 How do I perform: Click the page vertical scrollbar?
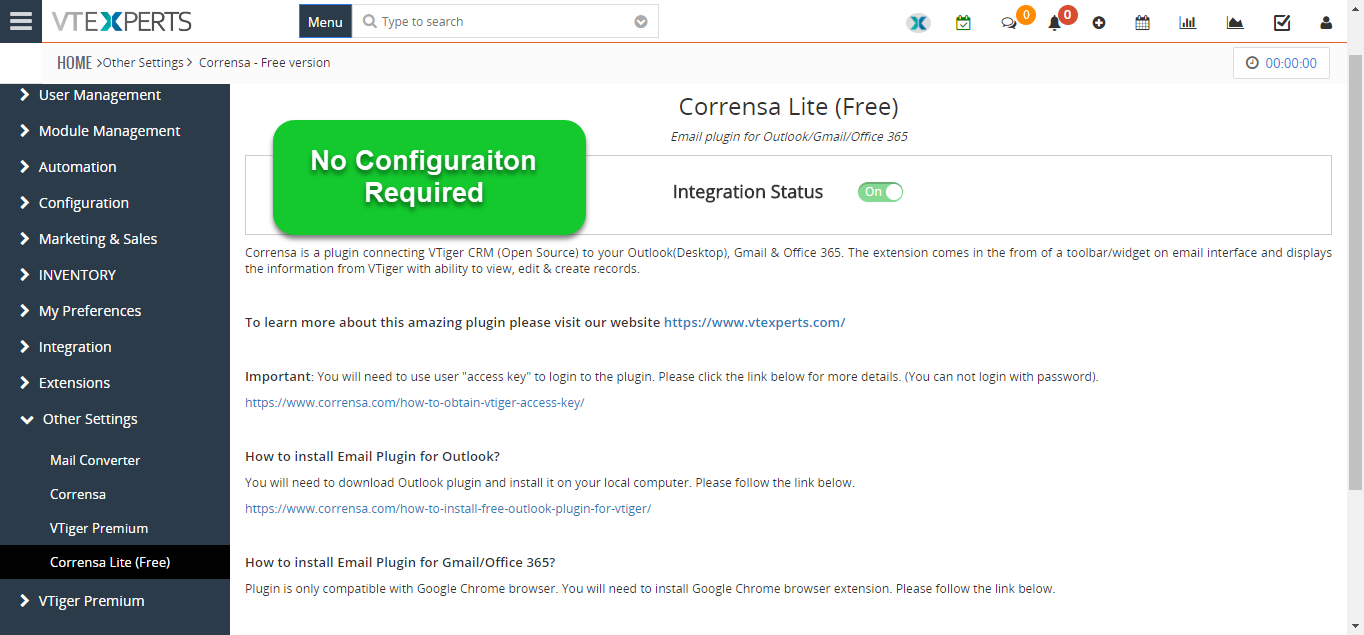(x=1355, y=270)
